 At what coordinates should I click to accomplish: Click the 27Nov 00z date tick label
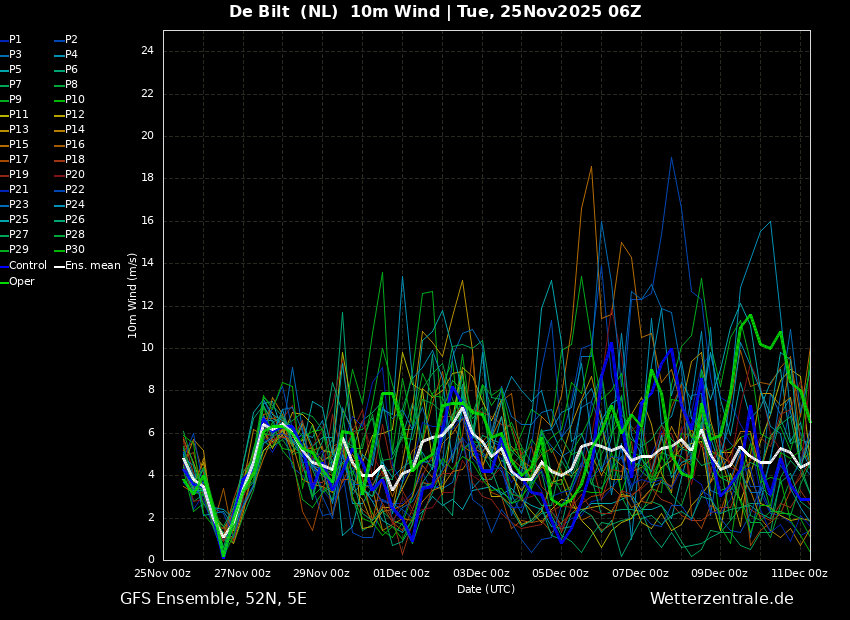pyautogui.click(x=242, y=573)
